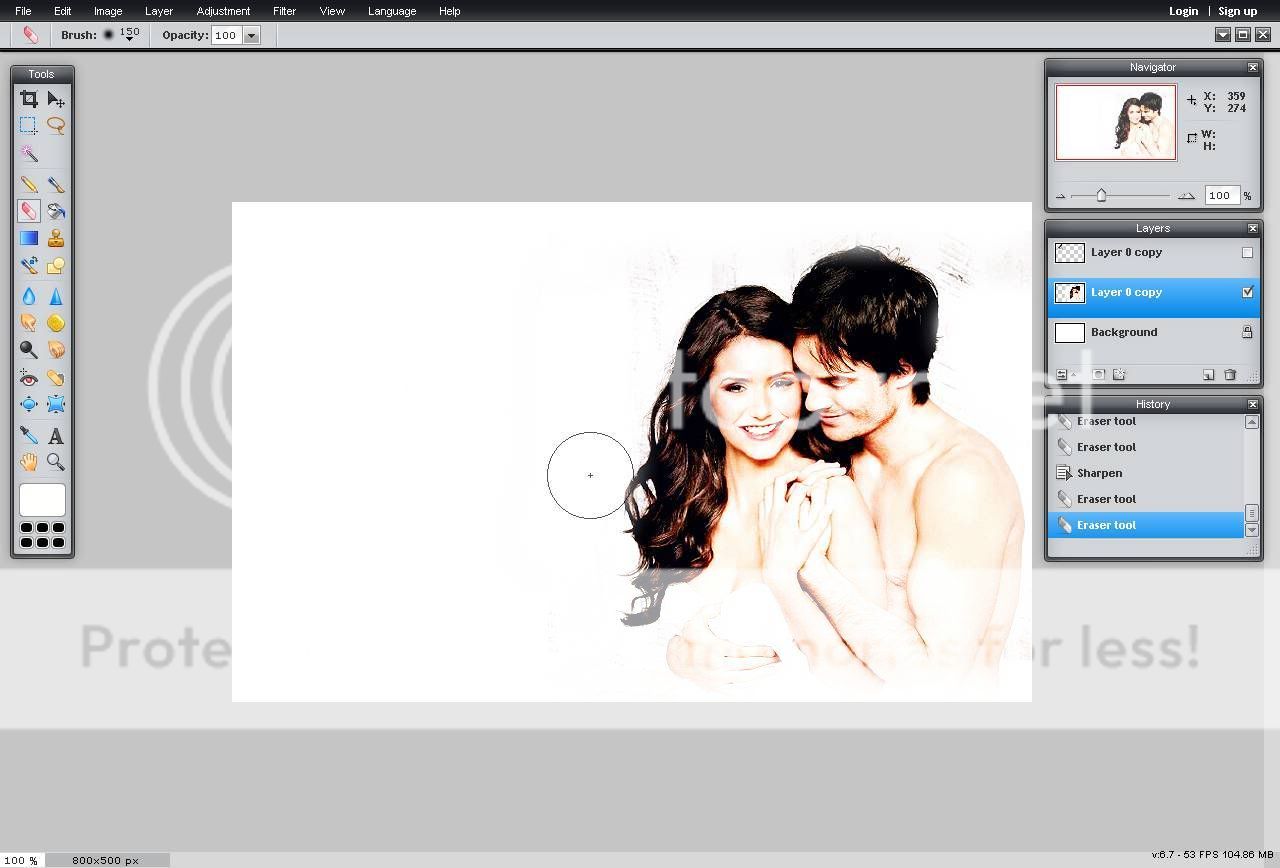This screenshot has height=868, width=1280.
Task: Click the Background layer lock icon
Action: [x=1247, y=332]
